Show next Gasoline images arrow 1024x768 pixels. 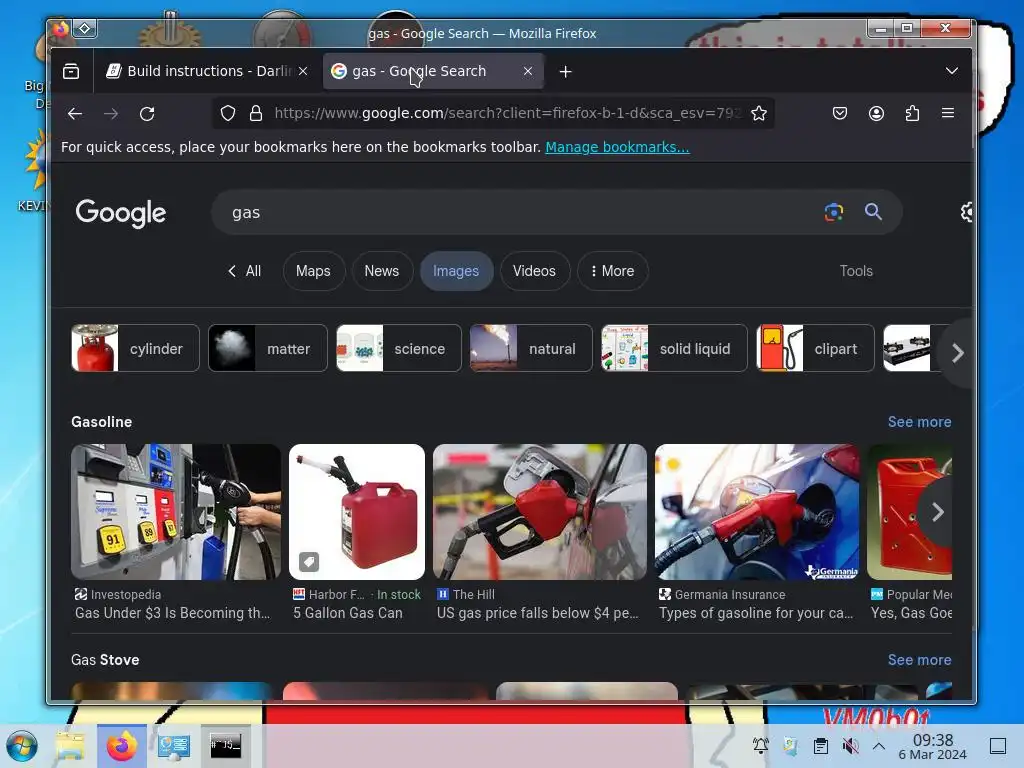[938, 512]
